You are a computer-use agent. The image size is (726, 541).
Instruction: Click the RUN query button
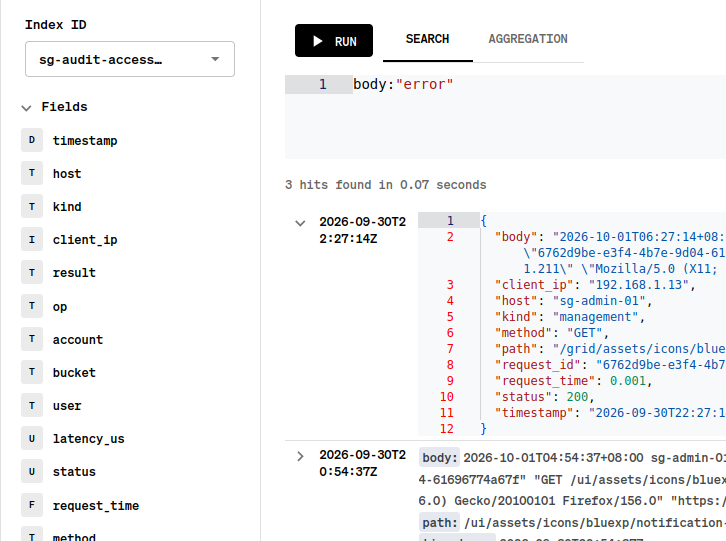(x=333, y=41)
